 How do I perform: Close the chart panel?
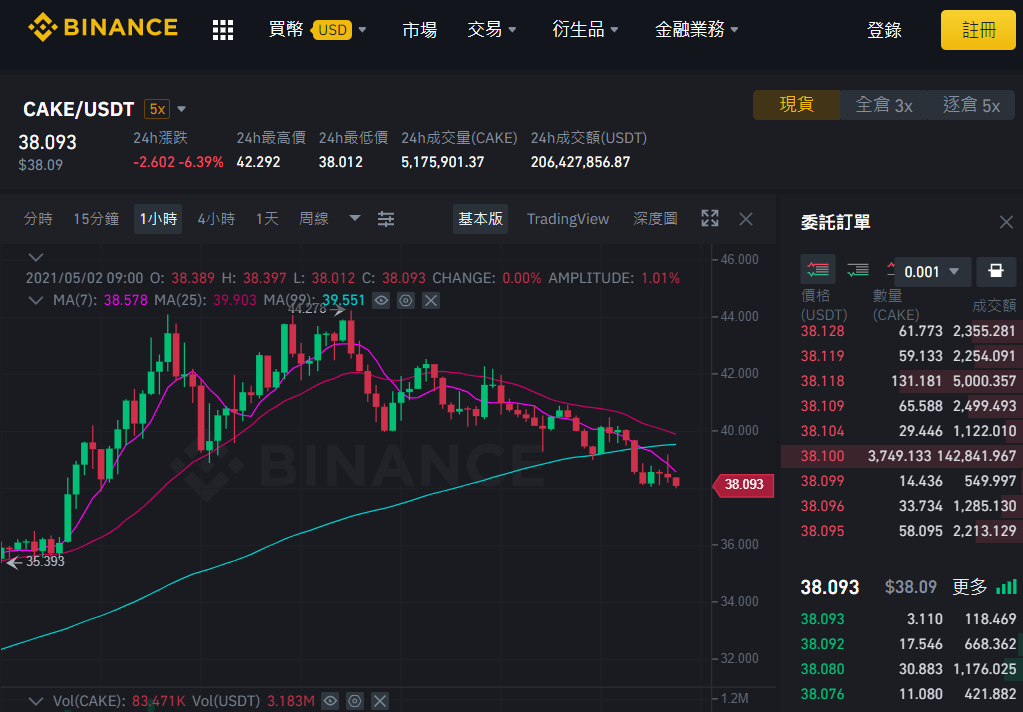point(746,219)
